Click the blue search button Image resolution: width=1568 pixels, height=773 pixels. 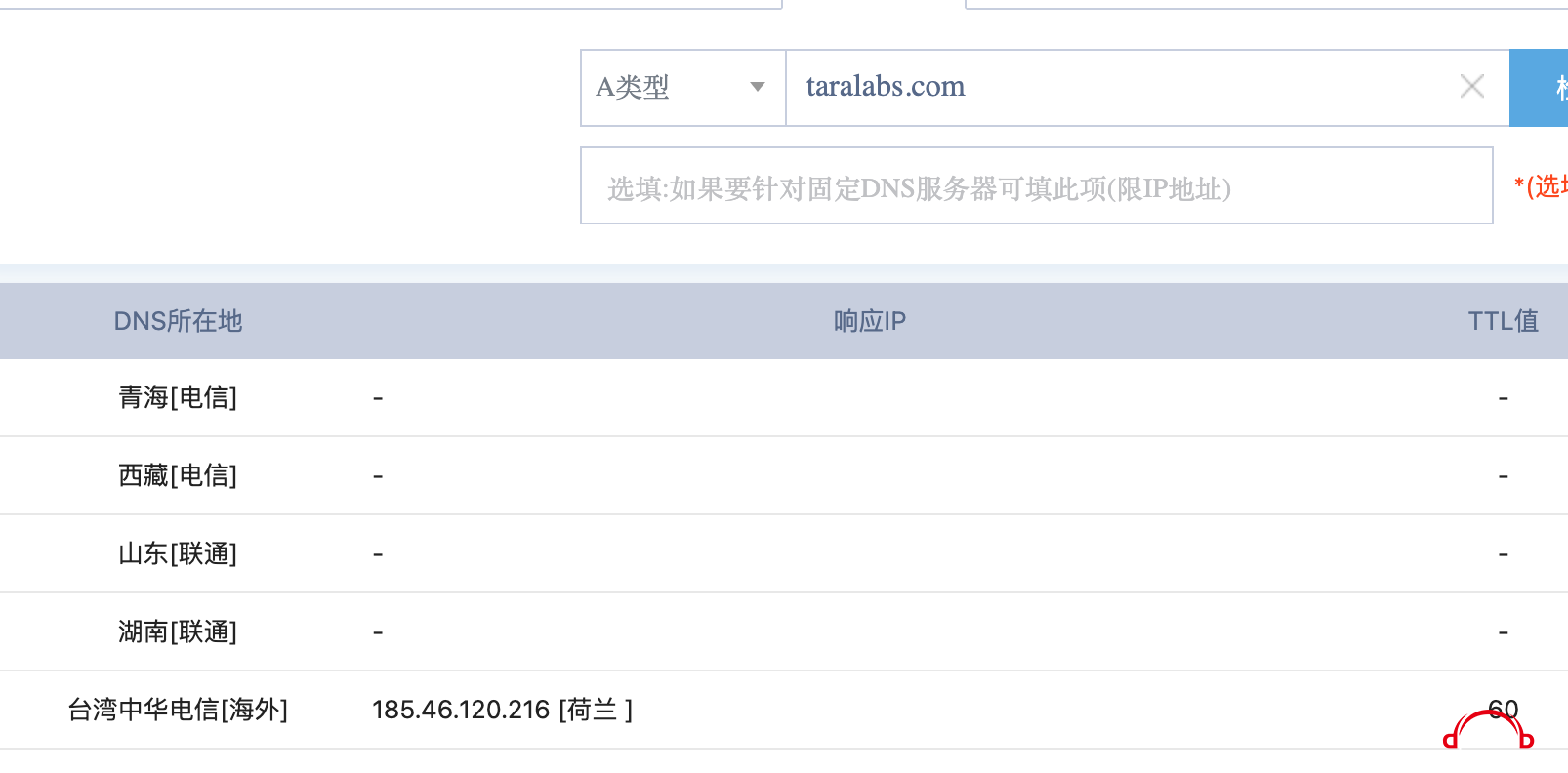tap(1539, 88)
